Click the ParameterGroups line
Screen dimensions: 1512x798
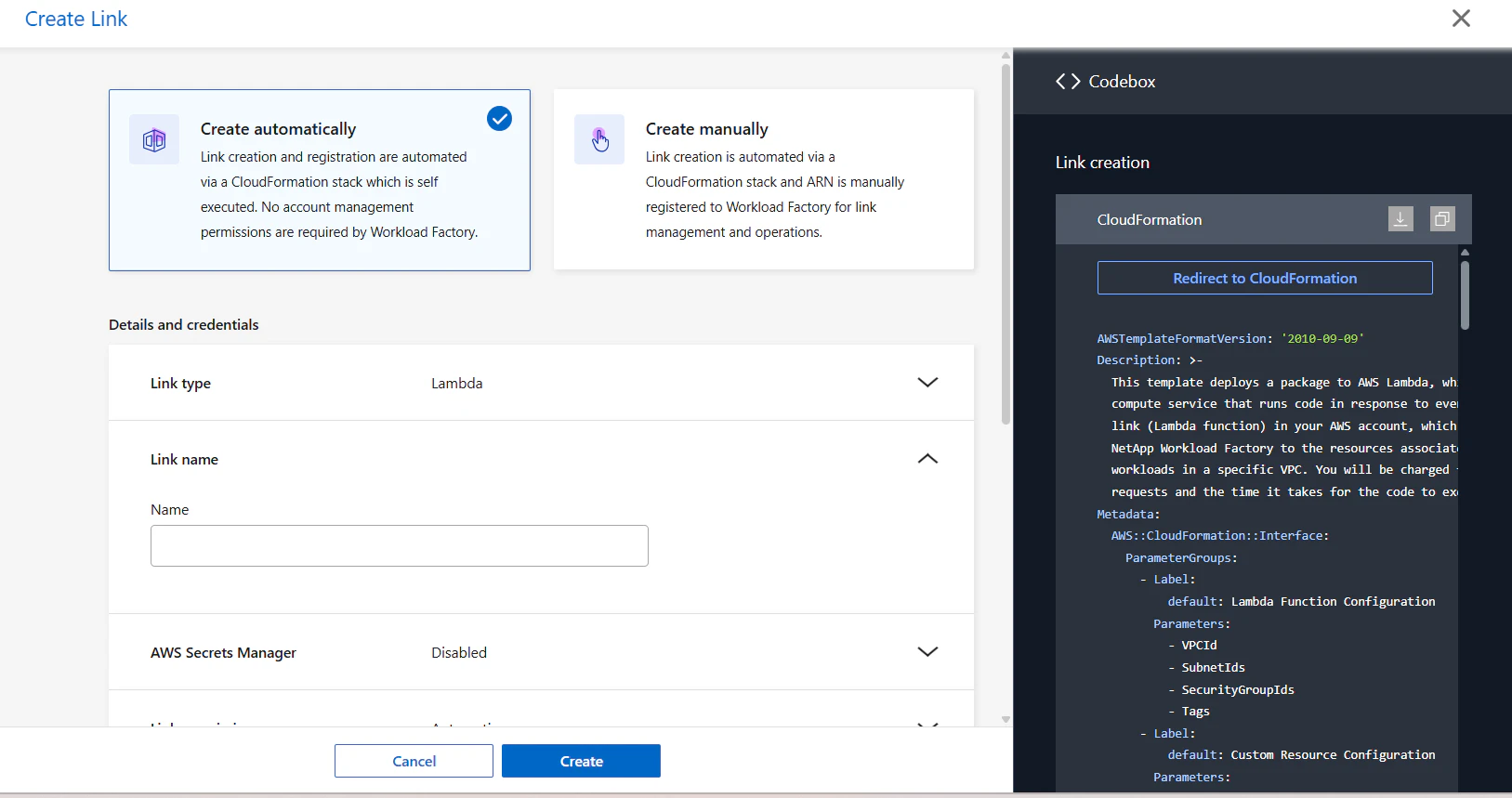[x=1181, y=558]
